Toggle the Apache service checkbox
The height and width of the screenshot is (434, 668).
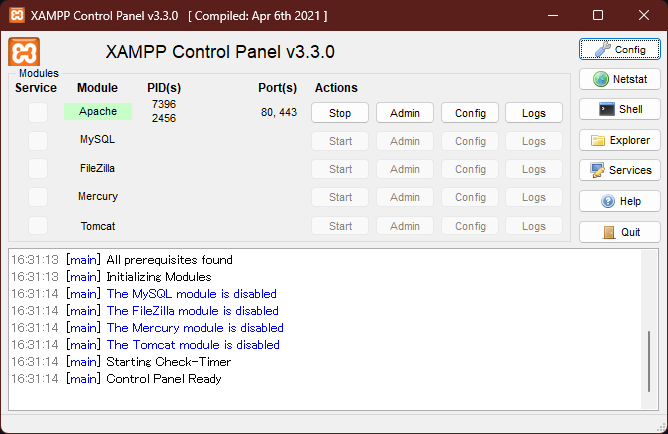pos(38,112)
